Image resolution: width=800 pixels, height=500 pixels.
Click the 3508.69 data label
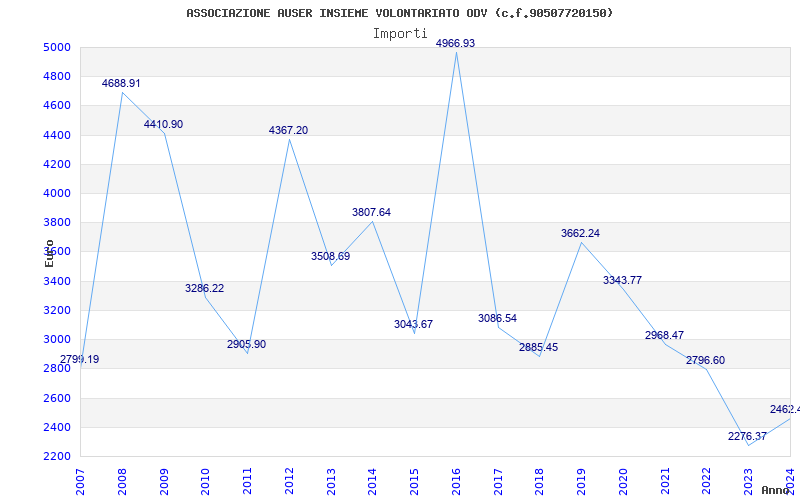pyautogui.click(x=331, y=256)
